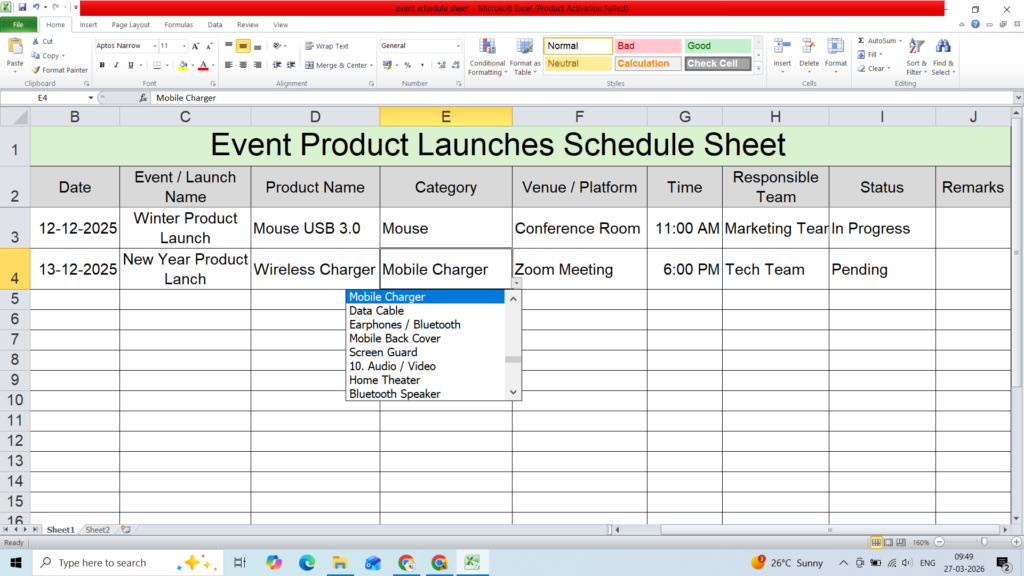Open the font name dropdown showing Aptos Narrow

point(155,46)
